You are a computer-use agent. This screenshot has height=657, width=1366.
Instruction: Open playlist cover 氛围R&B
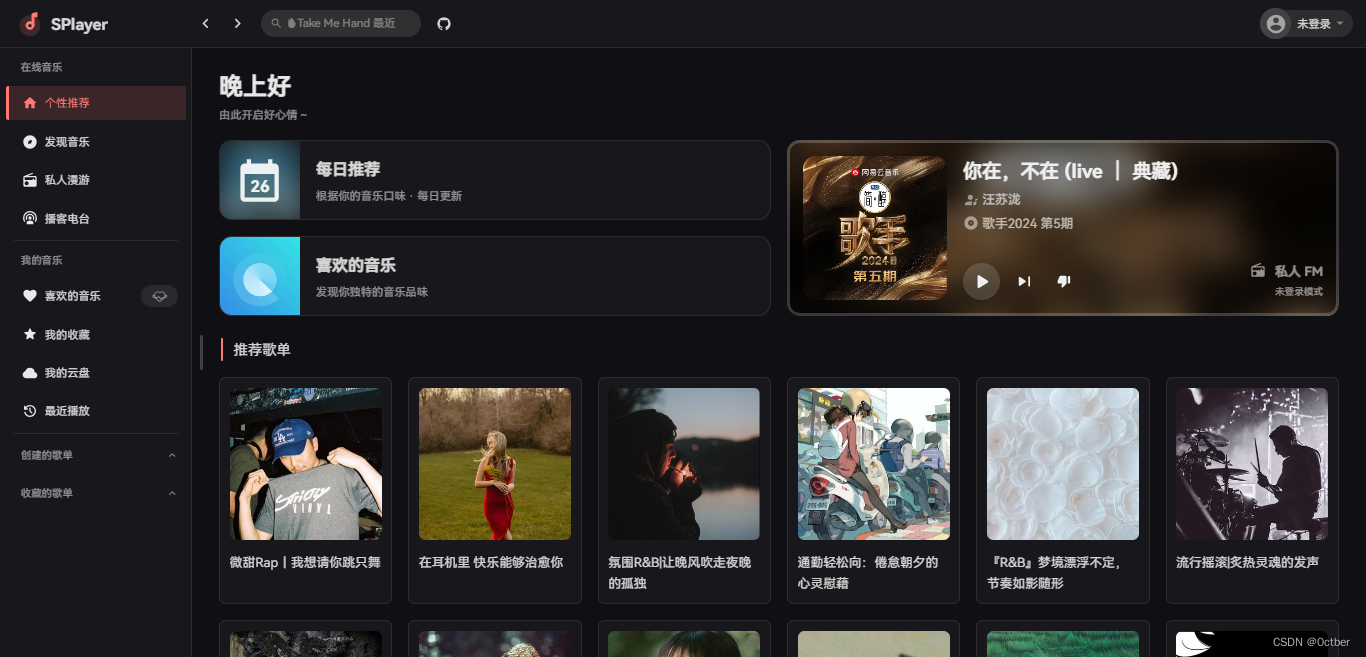click(x=684, y=464)
